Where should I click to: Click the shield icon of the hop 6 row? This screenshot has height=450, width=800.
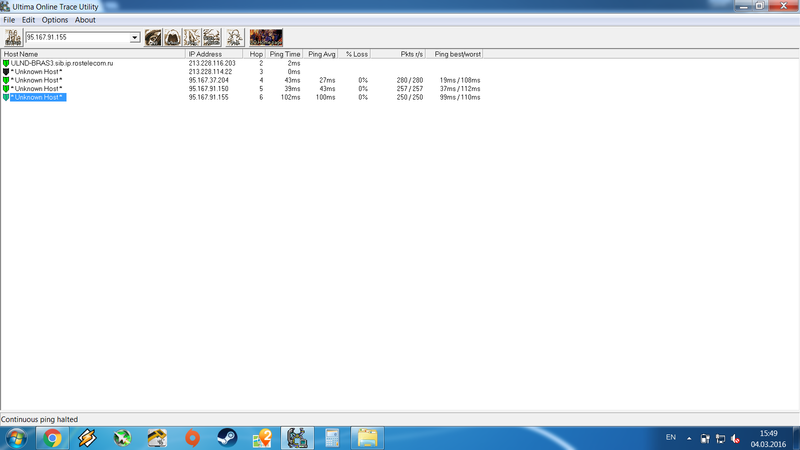coord(6,97)
